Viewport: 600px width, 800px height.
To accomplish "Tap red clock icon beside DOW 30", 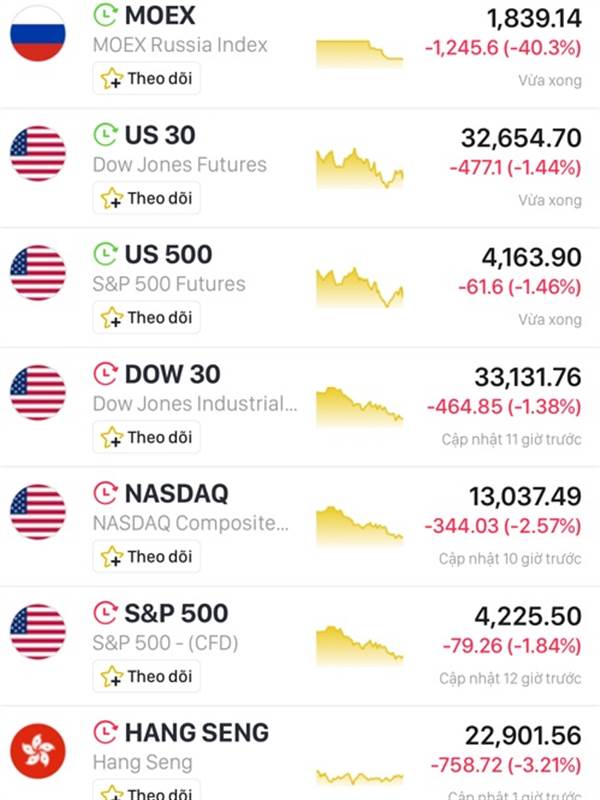I will [x=106, y=374].
